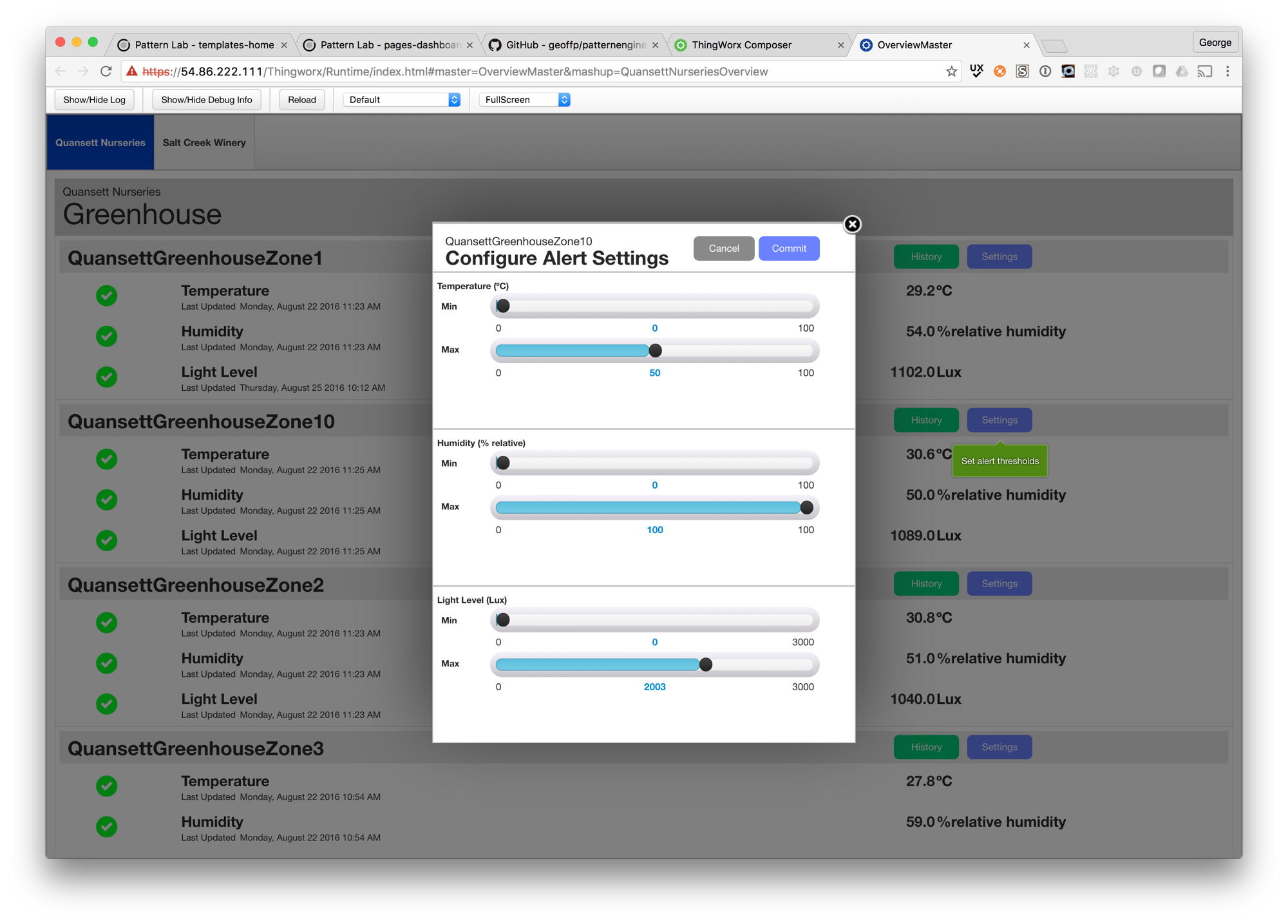
Task: Close the alert settings dialog with X
Action: 852,224
